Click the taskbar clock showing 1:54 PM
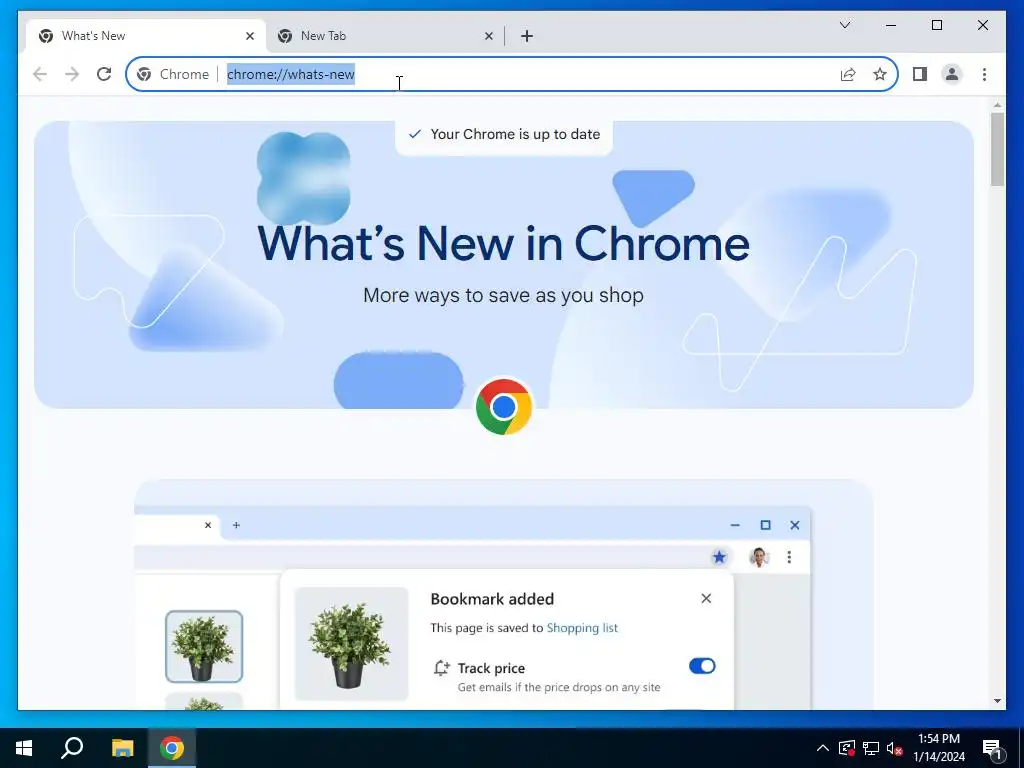1024x768 pixels. click(x=939, y=748)
